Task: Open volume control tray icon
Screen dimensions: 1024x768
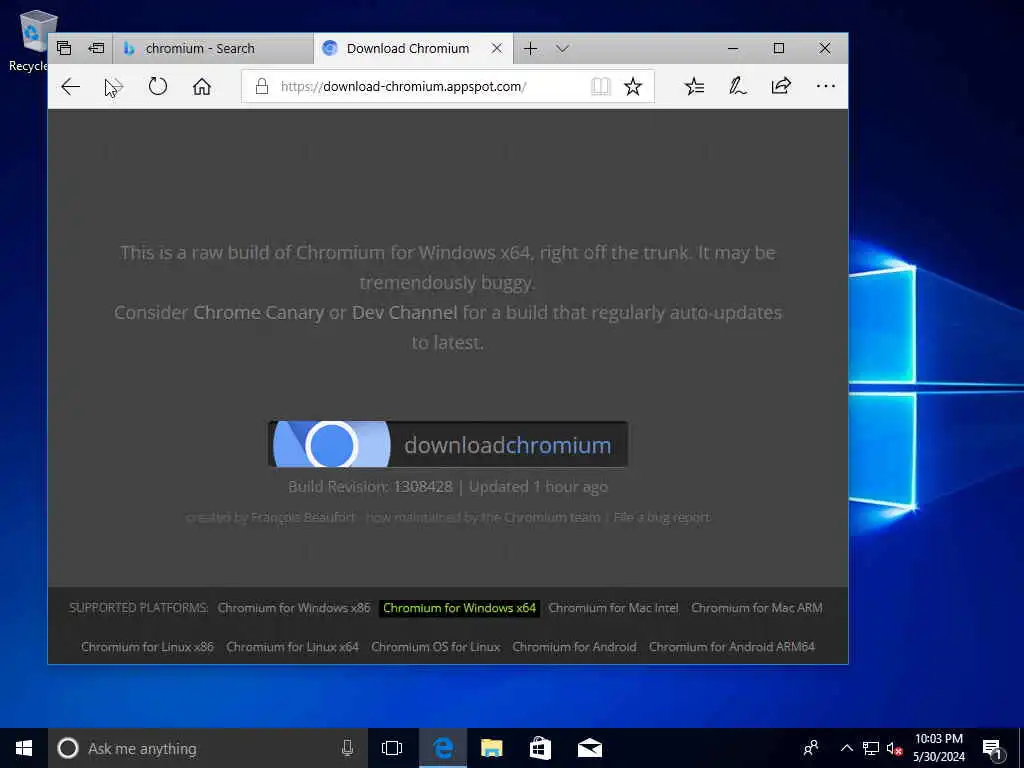Action: (x=894, y=748)
